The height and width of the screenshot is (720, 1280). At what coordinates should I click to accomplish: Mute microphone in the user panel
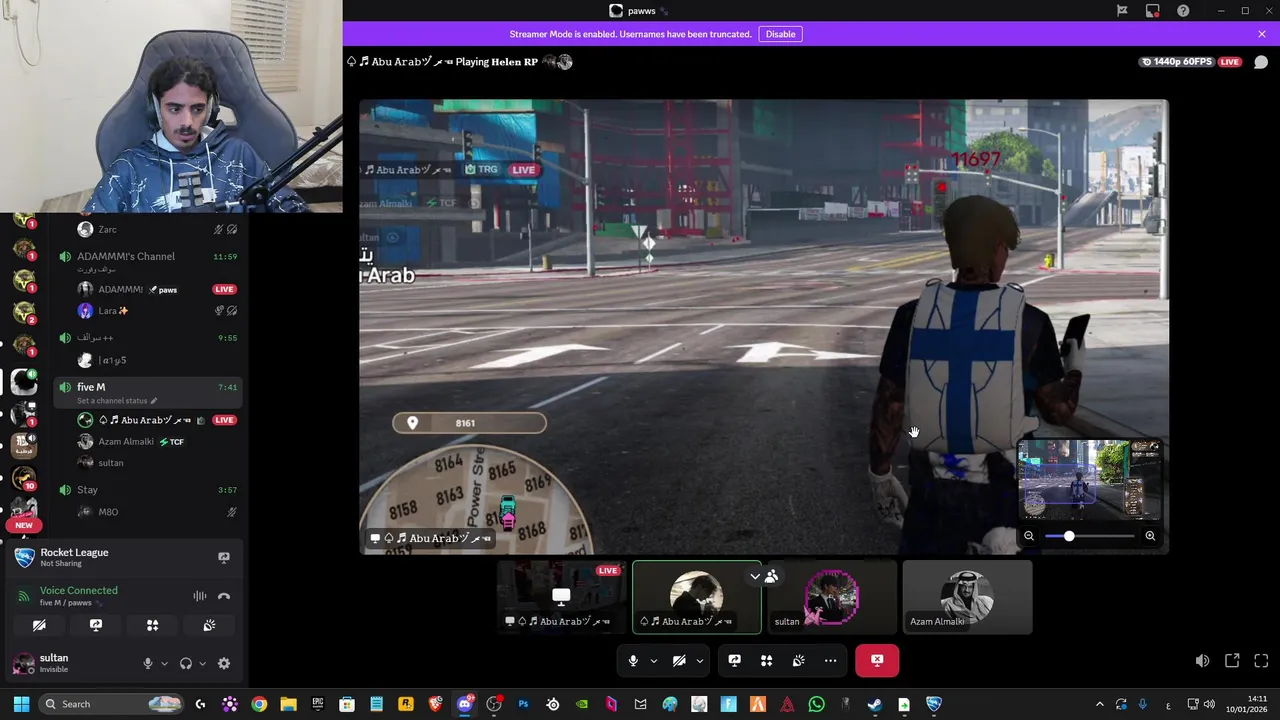(x=148, y=663)
